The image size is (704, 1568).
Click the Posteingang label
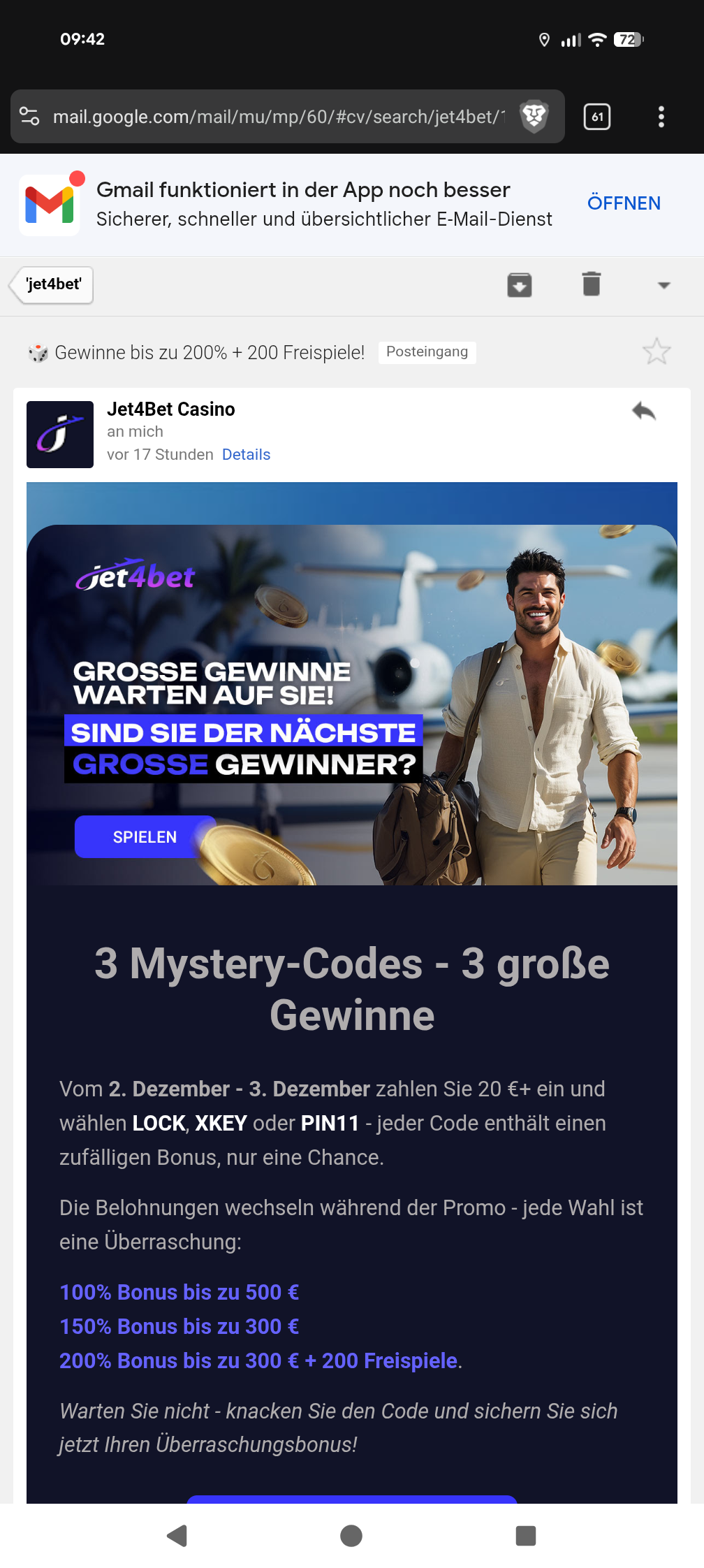(x=427, y=352)
